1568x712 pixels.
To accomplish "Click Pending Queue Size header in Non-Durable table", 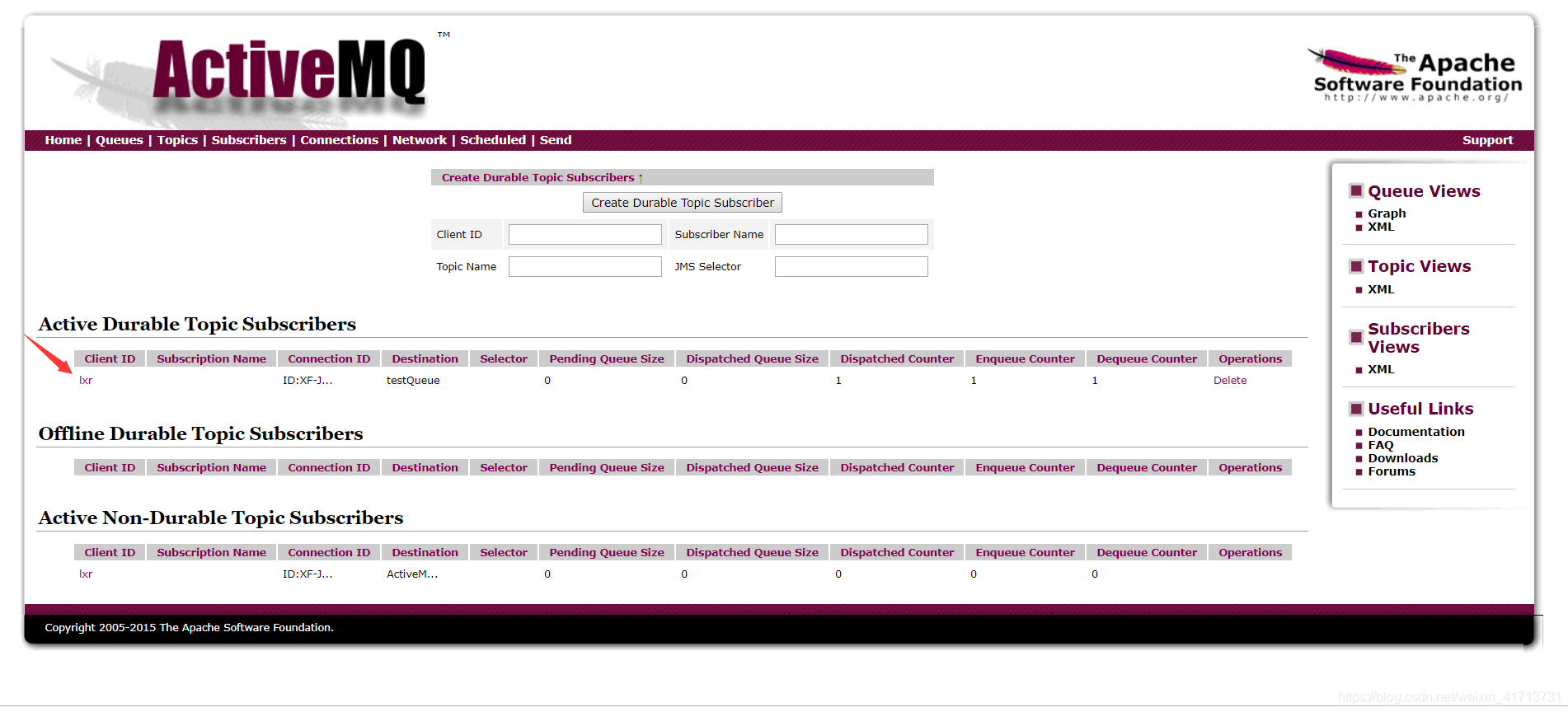I will 607,552.
